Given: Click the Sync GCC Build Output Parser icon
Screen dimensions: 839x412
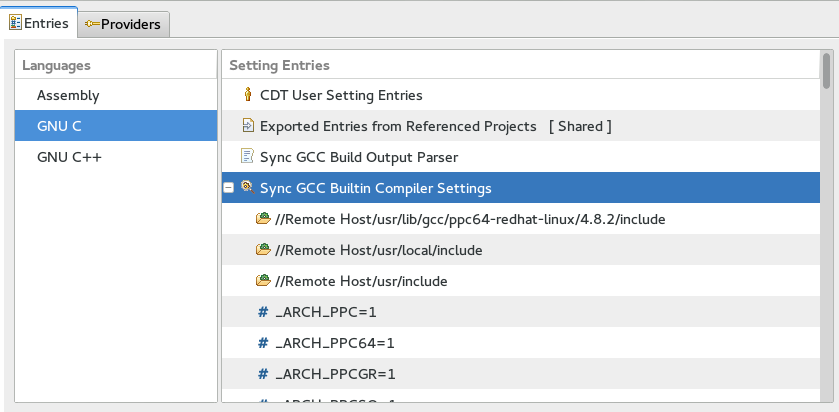Looking at the screenshot, I should pyautogui.click(x=247, y=156).
